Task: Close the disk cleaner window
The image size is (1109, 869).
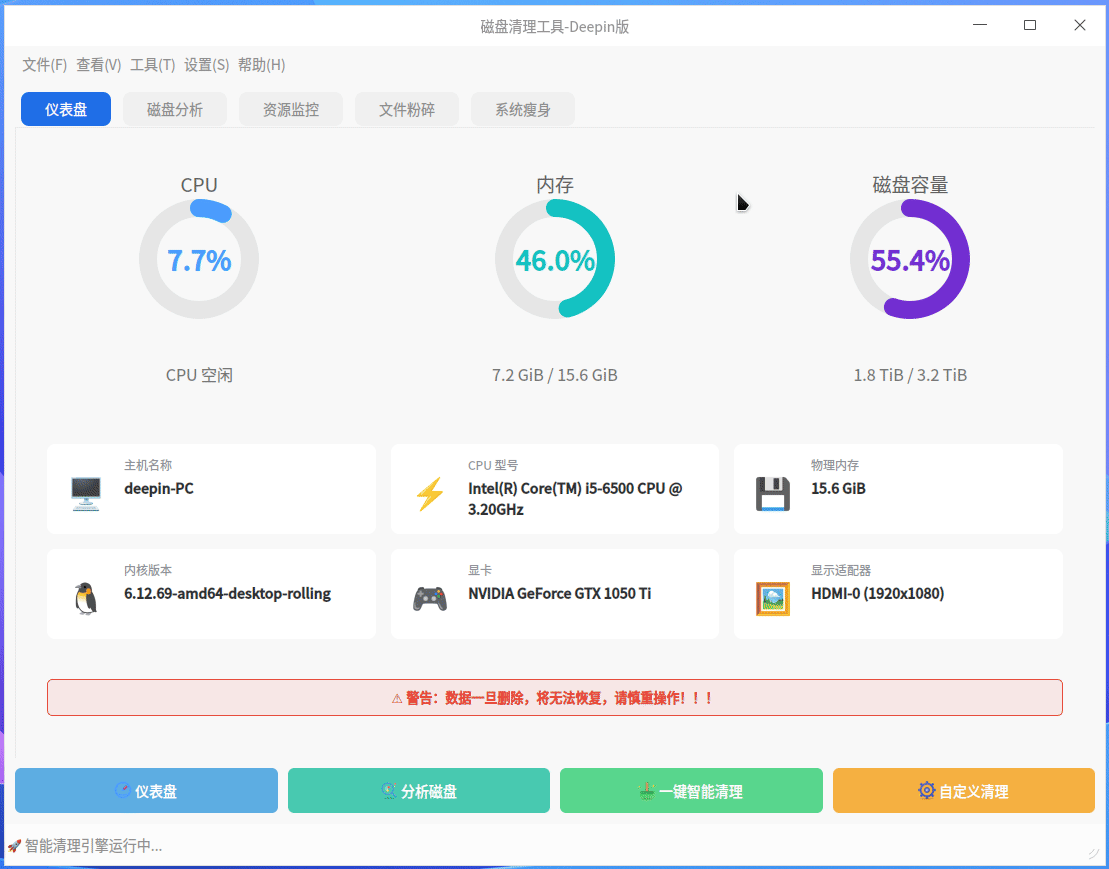Action: tap(1079, 25)
